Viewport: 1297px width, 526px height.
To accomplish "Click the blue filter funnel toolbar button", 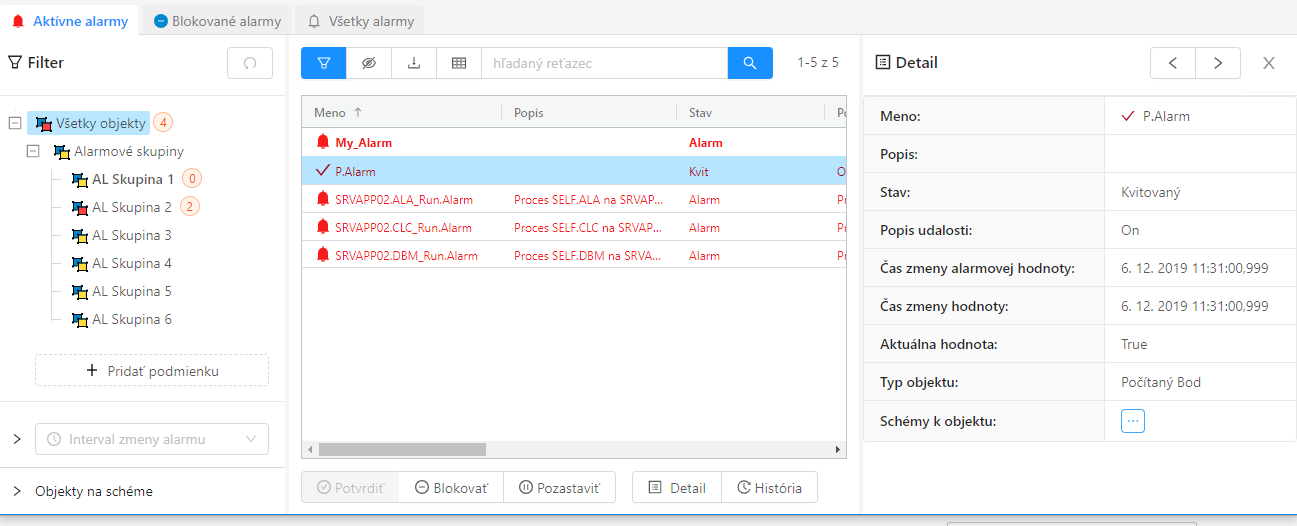I will tap(323, 63).
